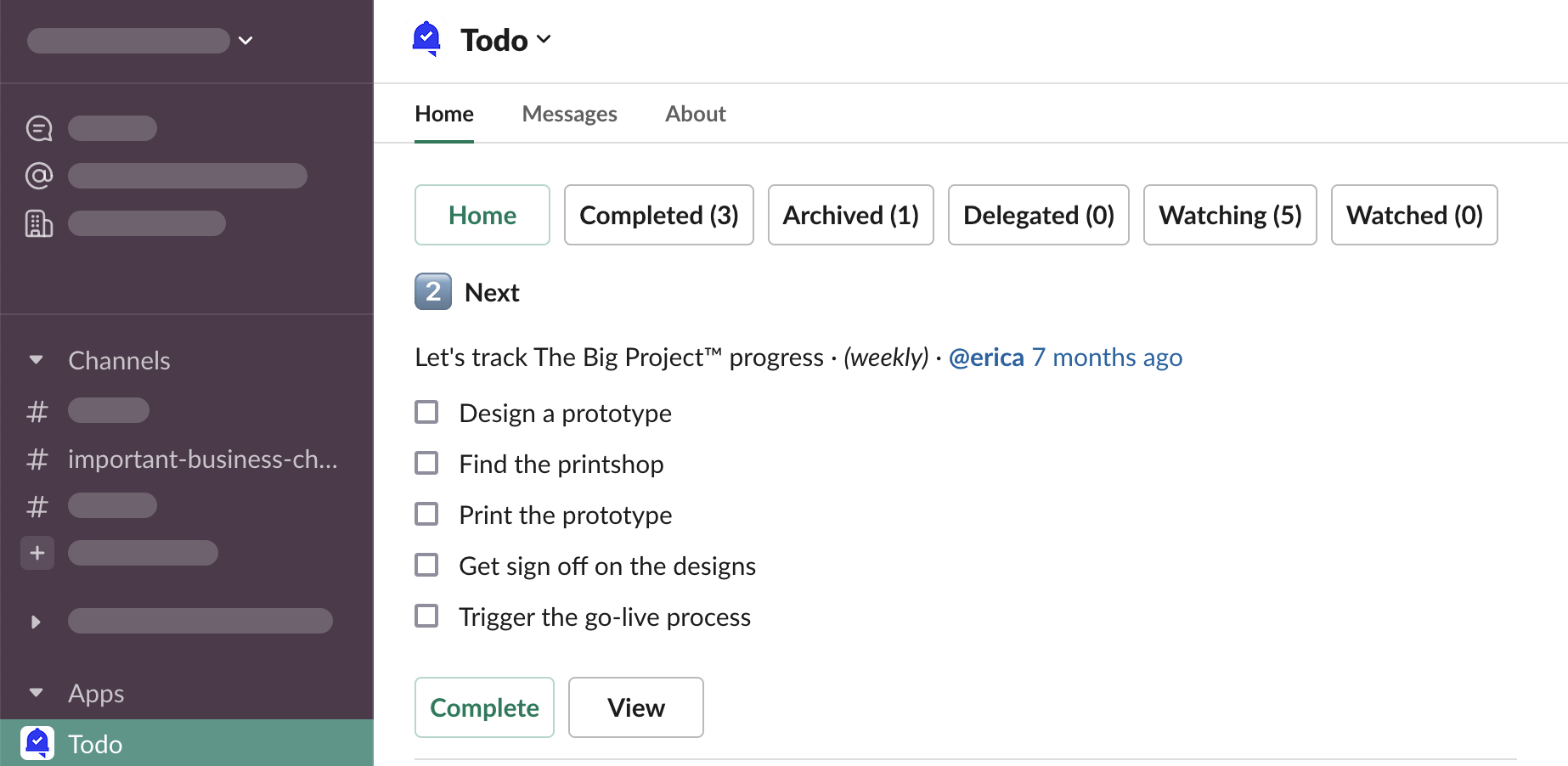Collapse the Apps section arrow
This screenshot has height=766, width=1568.
(x=36, y=693)
